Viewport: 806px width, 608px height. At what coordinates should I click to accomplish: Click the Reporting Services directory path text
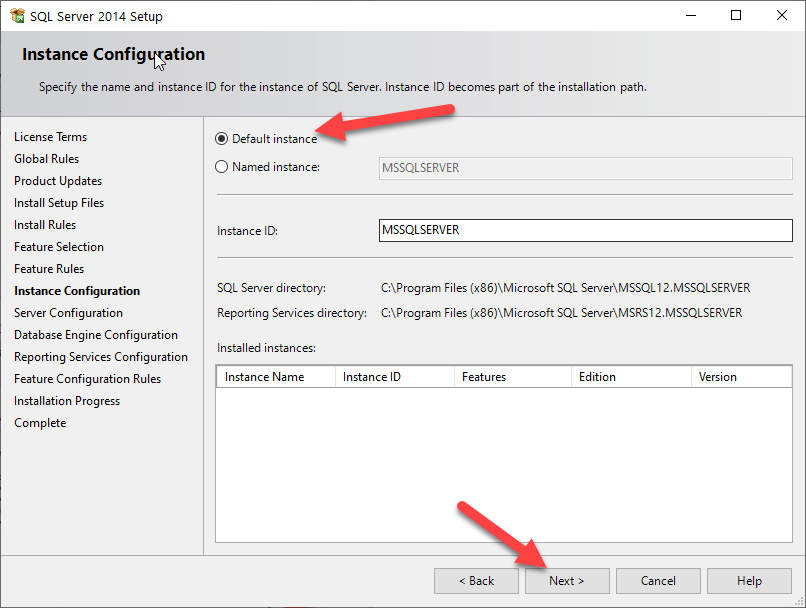pos(561,313)
